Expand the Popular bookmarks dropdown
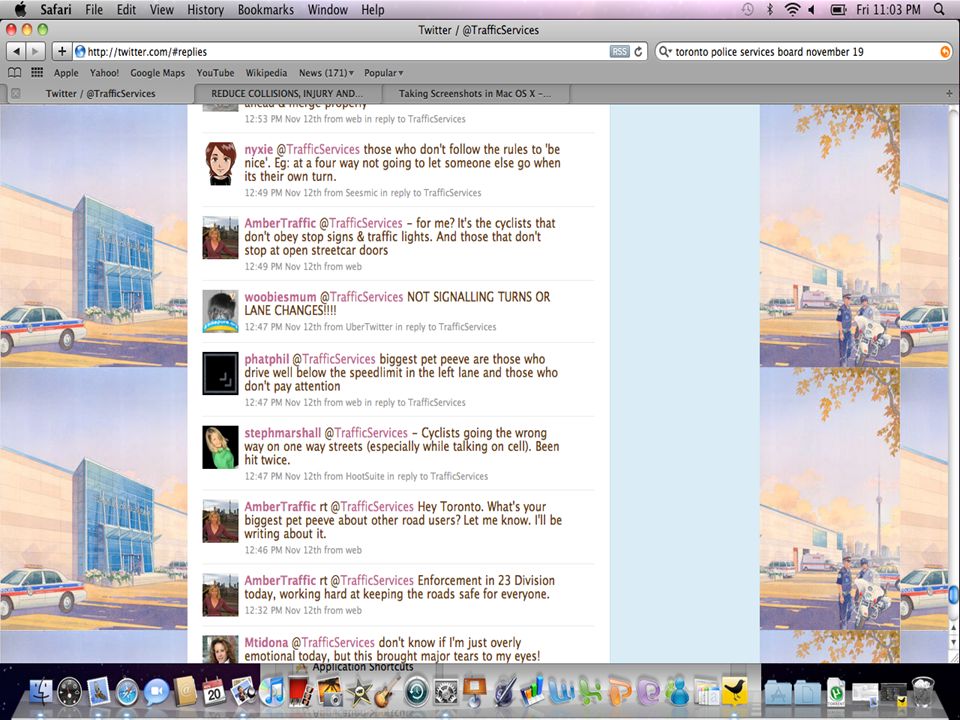Screen dimensions: 960x720 tap(383, 72)
